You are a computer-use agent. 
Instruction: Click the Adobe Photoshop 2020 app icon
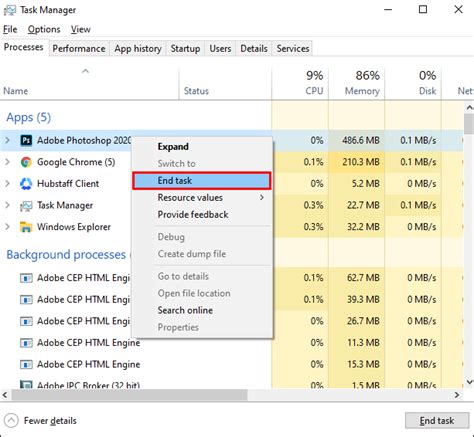(x=26, y=140)
